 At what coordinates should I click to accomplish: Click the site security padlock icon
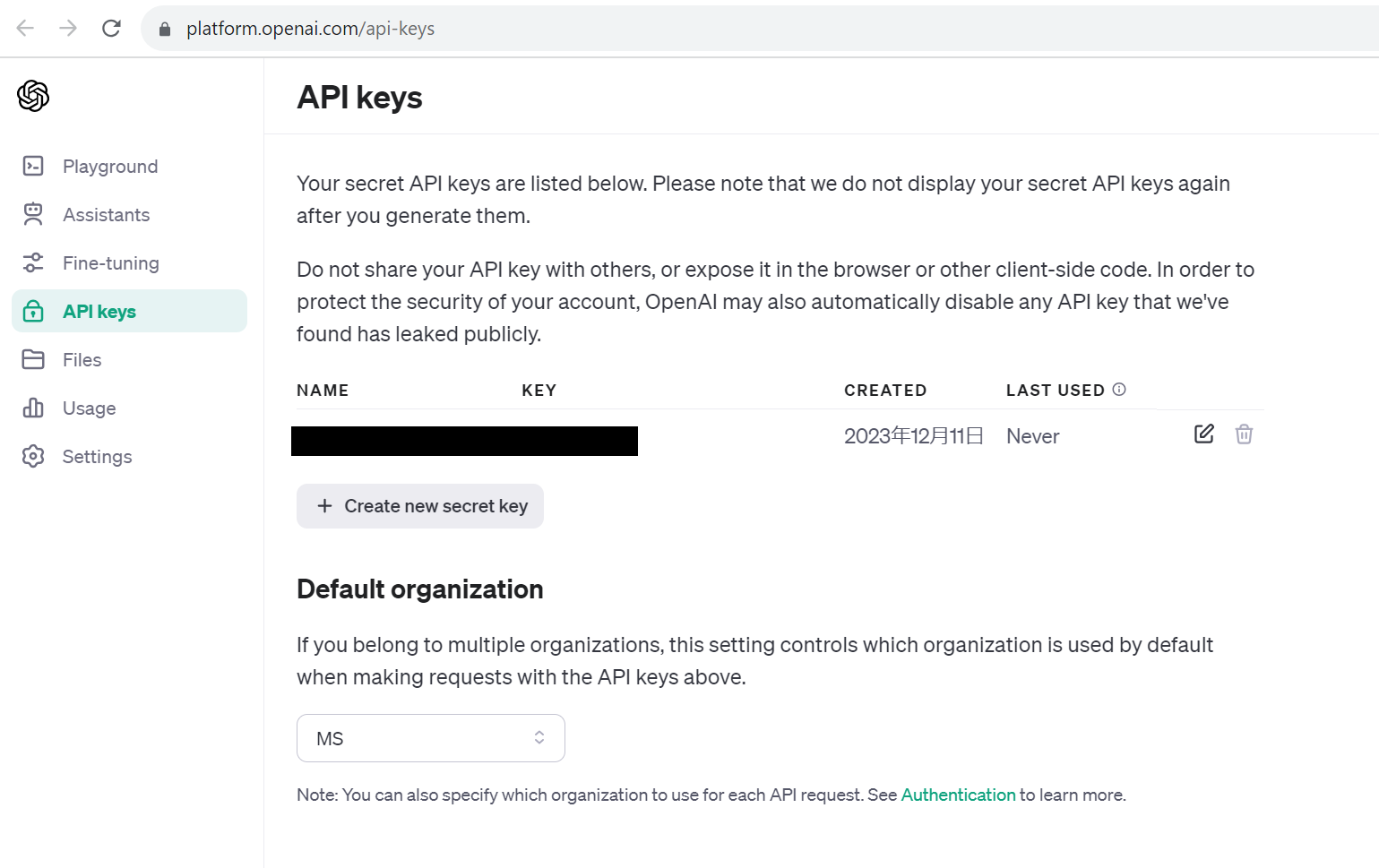[165, 29]
